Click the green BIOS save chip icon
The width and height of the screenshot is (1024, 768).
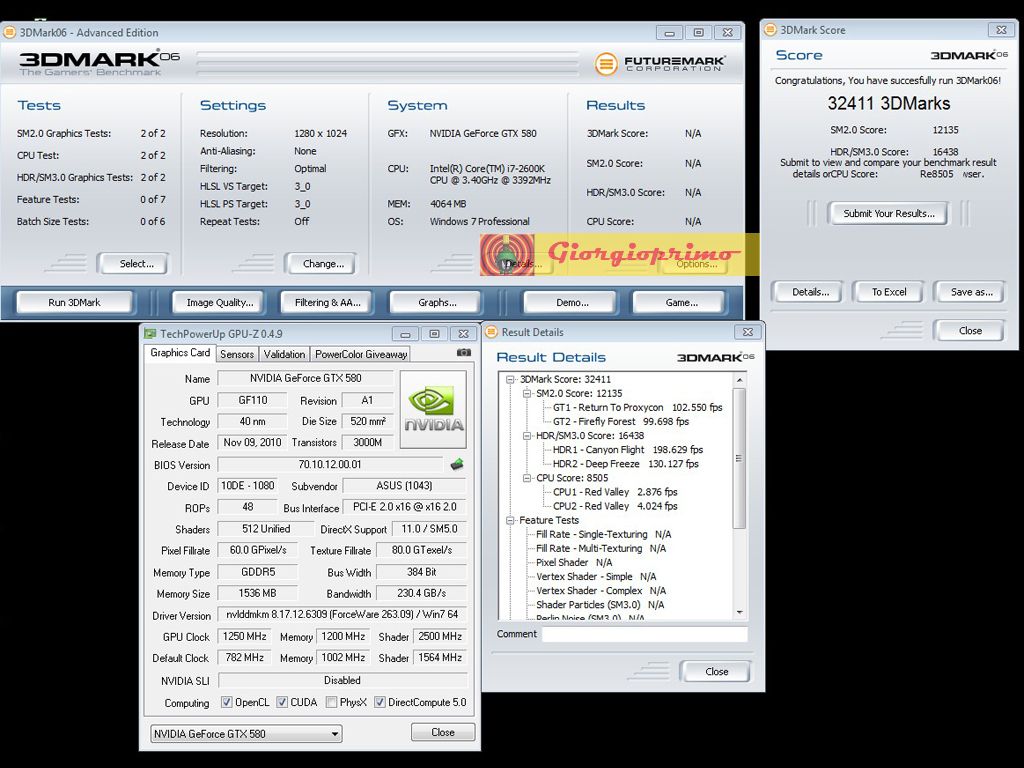click(x=457, y=464)
